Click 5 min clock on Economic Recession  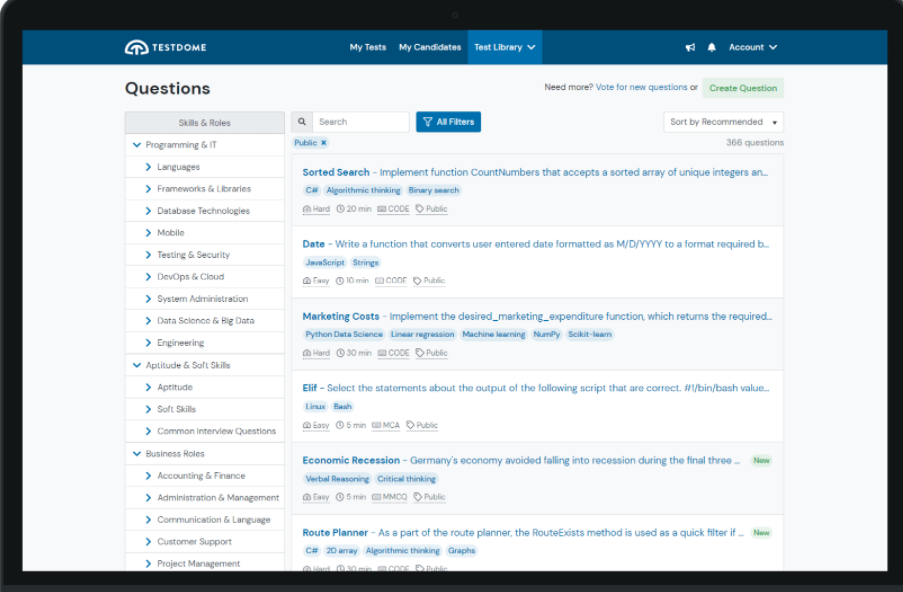coord(340,497)
